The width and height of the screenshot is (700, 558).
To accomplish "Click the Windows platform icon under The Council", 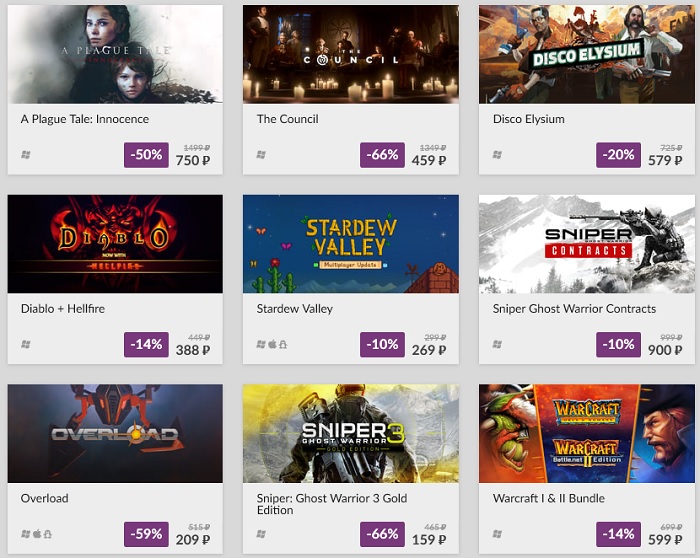I will tap(261, 155).
